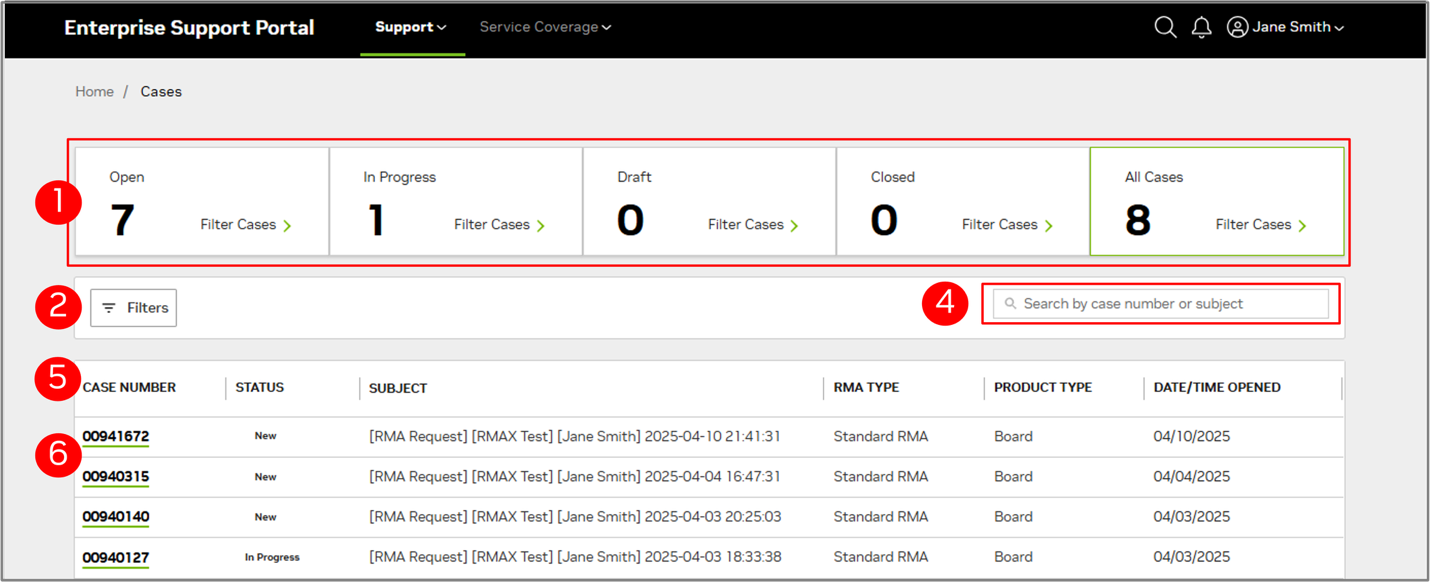Image resolution: width=1430 pixels, height=582 pixels.
Task: Click green arrow next to Draft Filter Cases
Action: point(795,226)
